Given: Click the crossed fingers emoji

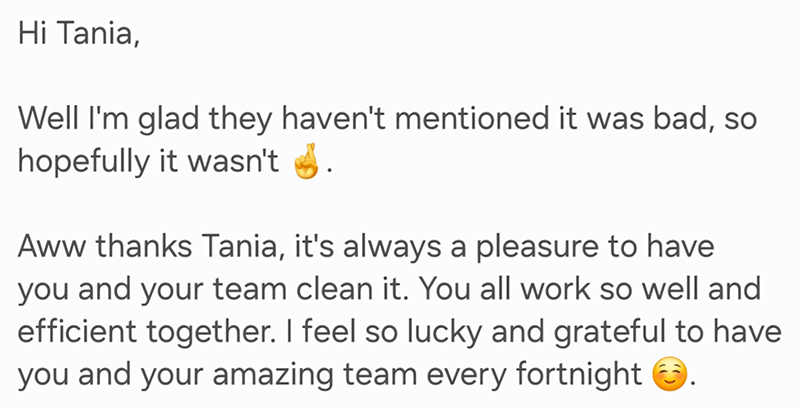Looking at the screenshot, I should [x=306, y=161].
